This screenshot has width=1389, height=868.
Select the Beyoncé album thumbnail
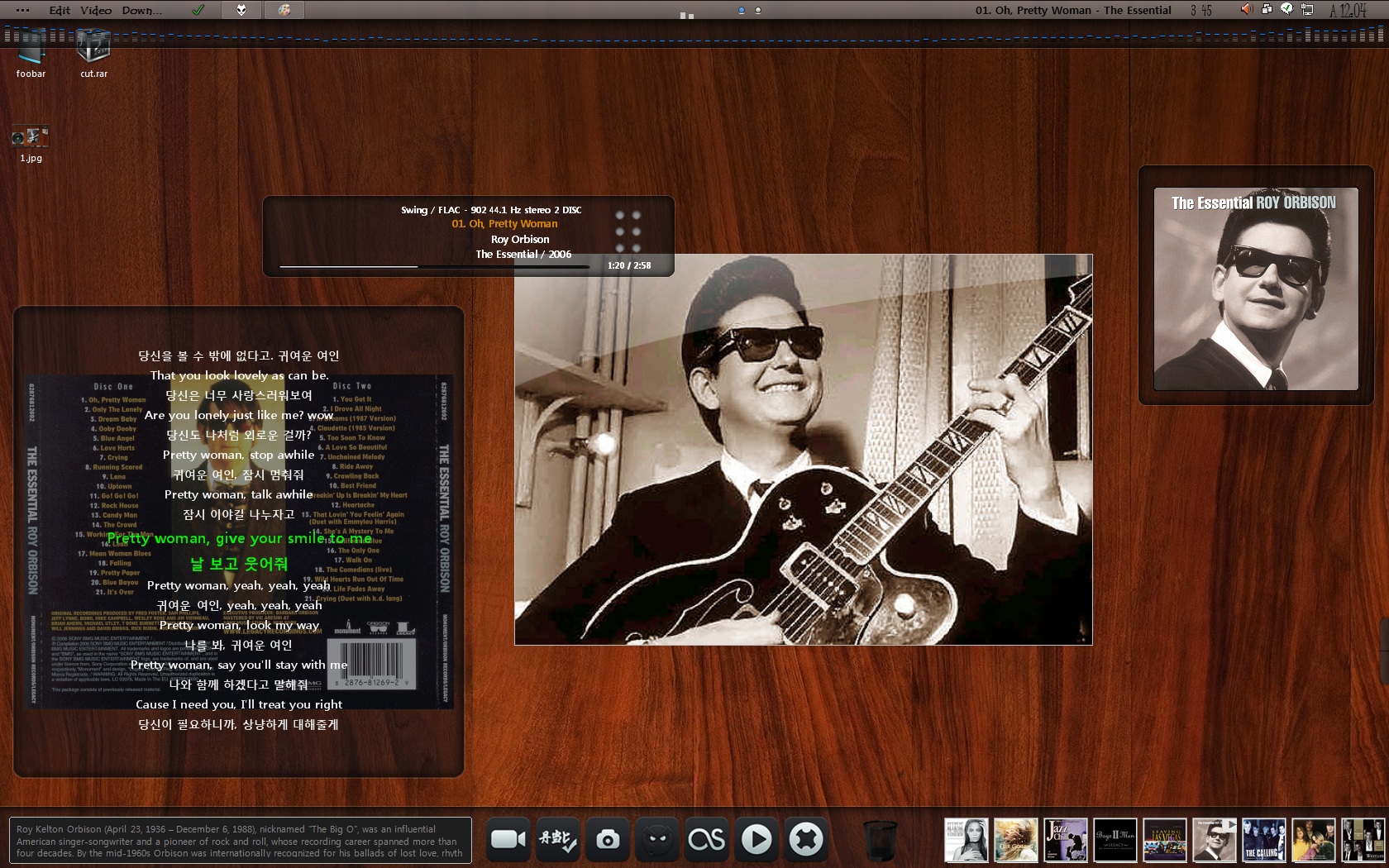point(967,840)
